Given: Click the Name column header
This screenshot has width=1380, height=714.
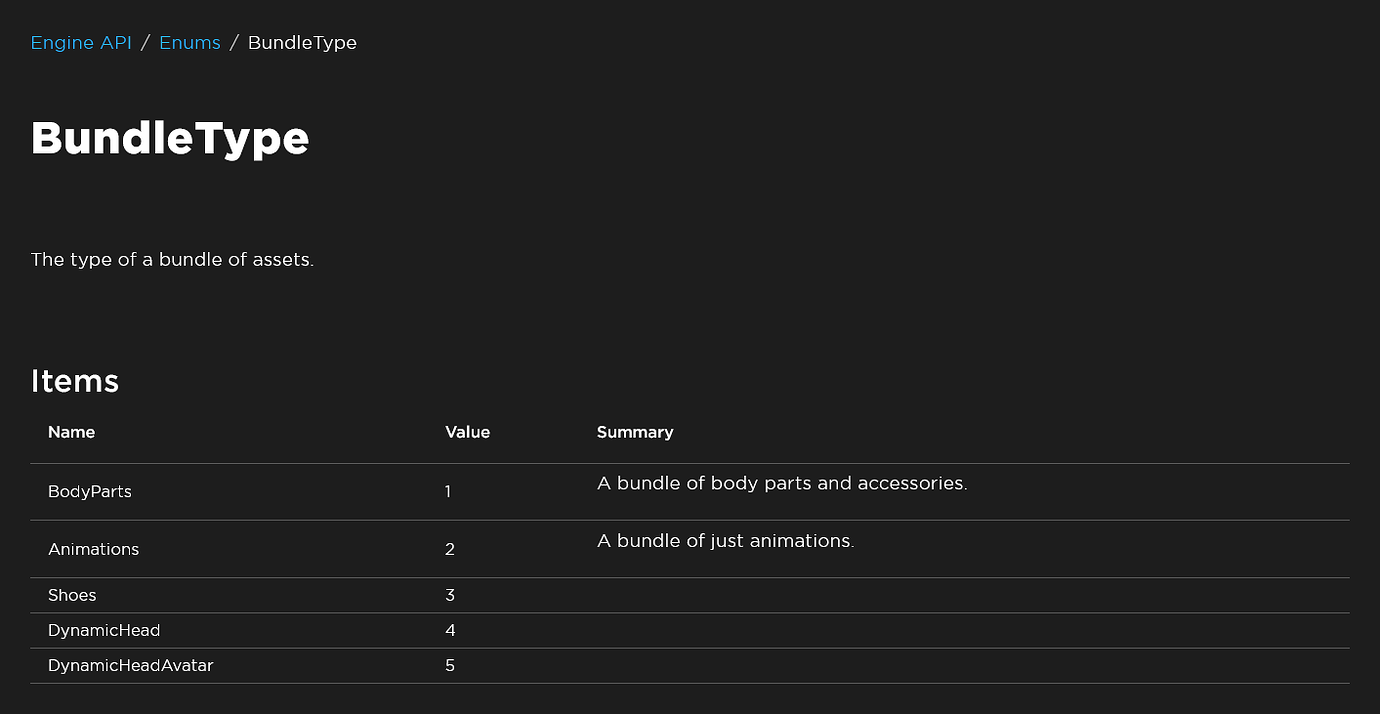Looking at the screenshot, I should [x=72, y=432].
